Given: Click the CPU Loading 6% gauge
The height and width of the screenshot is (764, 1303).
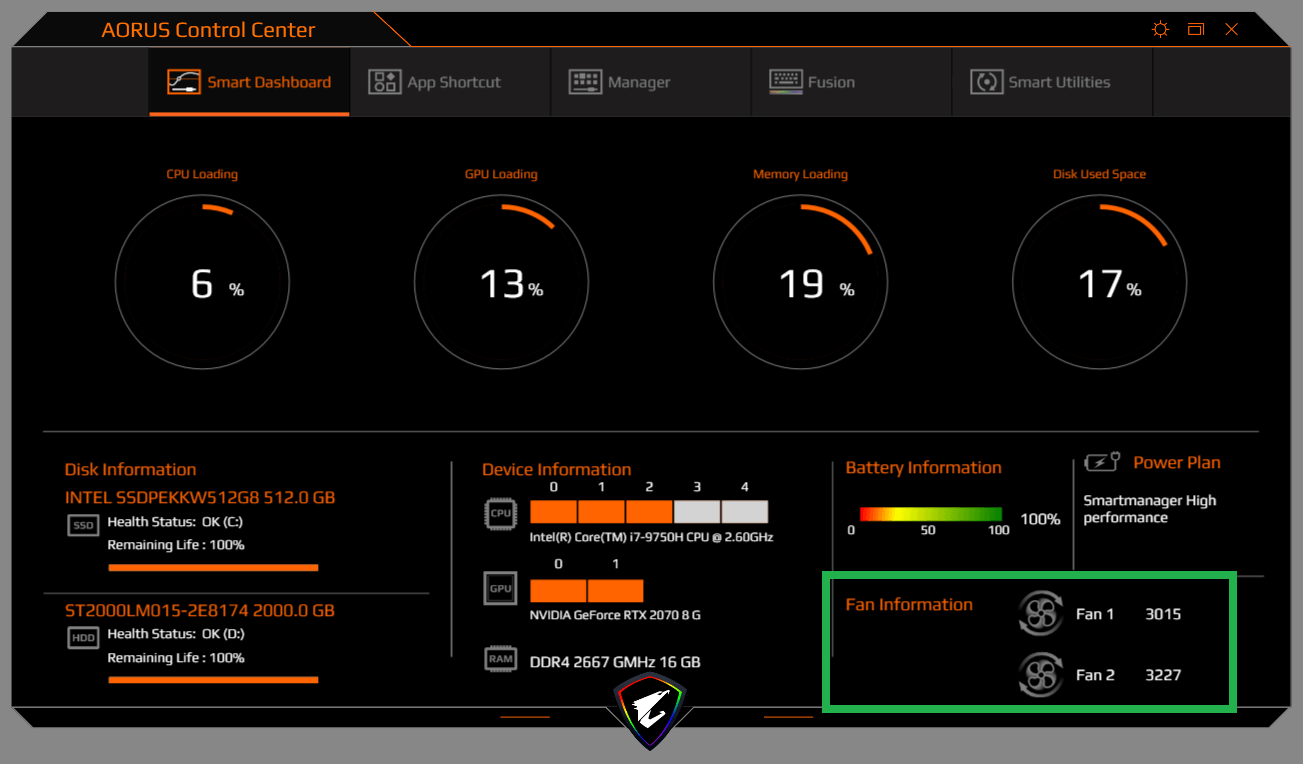Looking at the screenshot, I should coord(202,282).
